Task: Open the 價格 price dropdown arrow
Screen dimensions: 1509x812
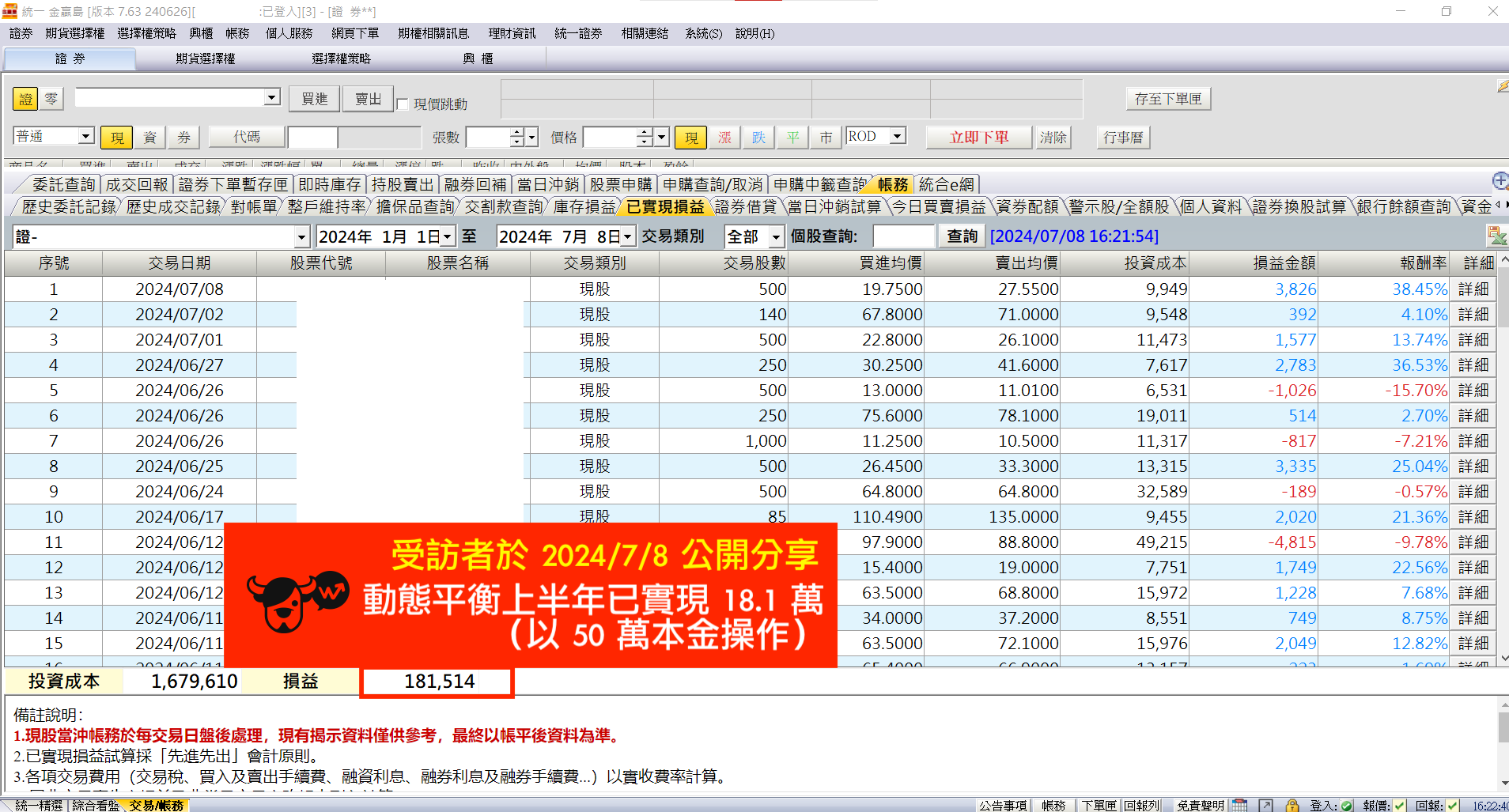Action: tap(662, 138)
